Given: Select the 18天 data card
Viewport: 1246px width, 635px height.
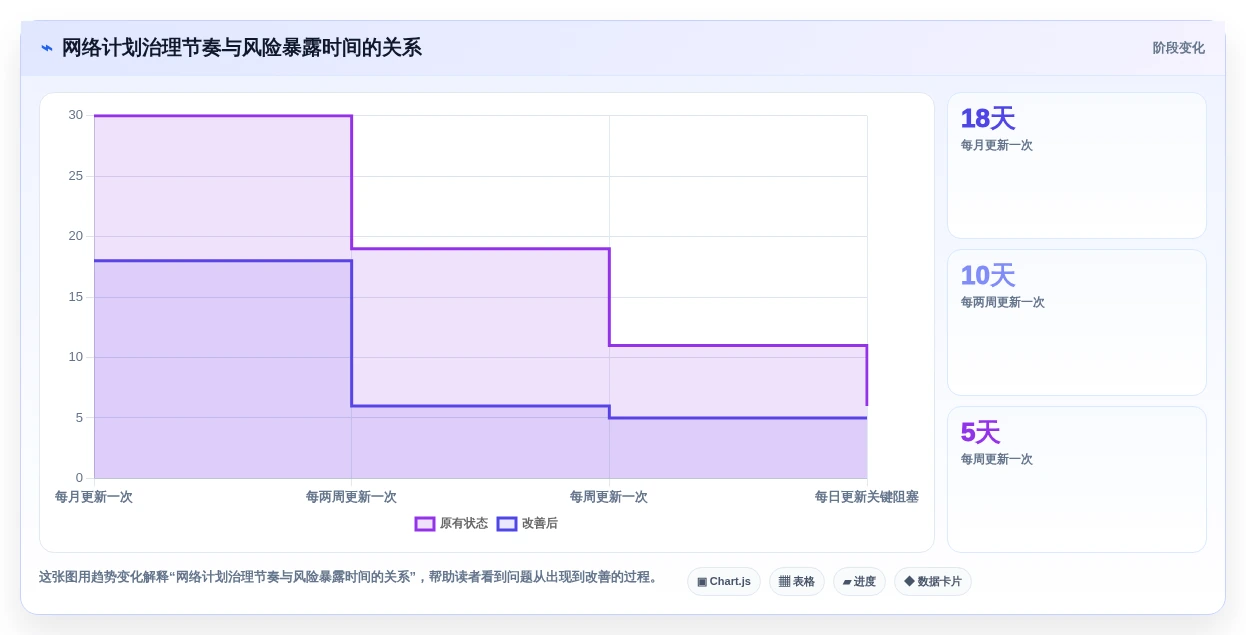Looking at the screenshot, I should [x=1077, y=165].
